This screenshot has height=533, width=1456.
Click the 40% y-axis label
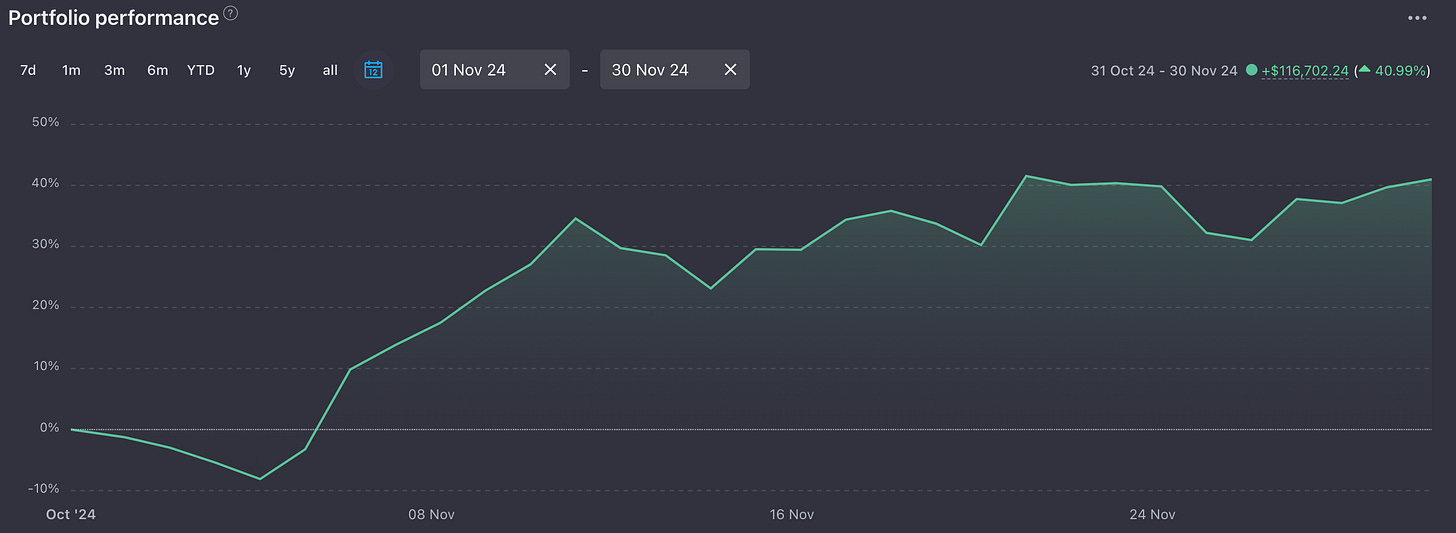point(46,184)
